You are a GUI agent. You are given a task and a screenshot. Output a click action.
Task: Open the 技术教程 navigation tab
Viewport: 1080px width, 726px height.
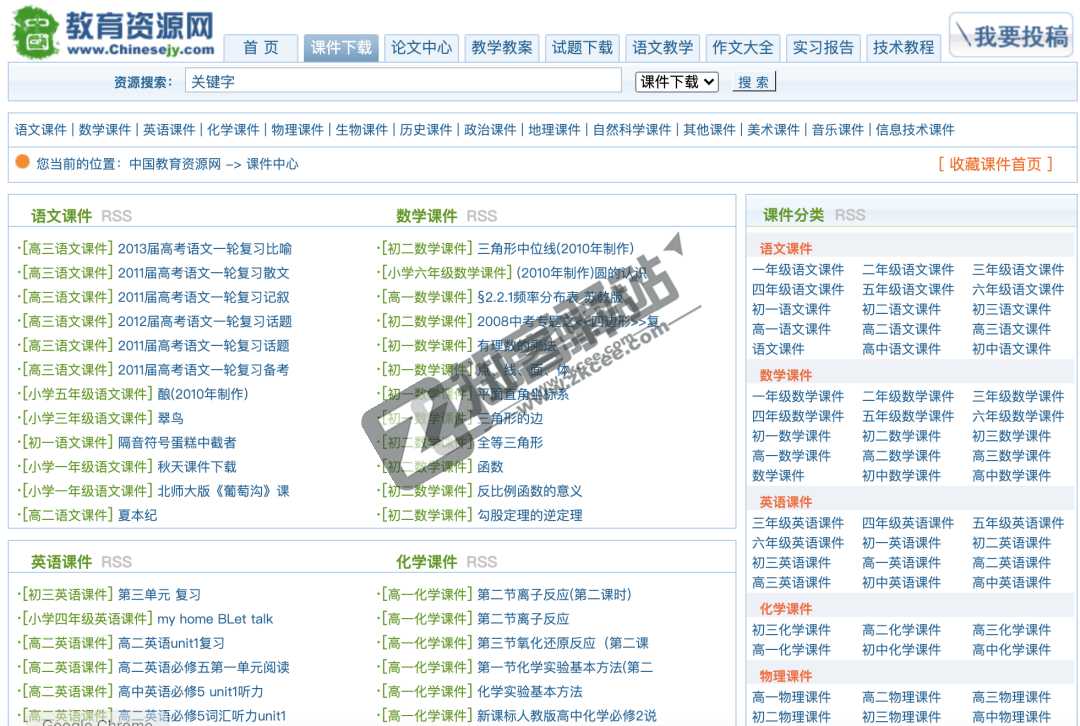(902, 47)
